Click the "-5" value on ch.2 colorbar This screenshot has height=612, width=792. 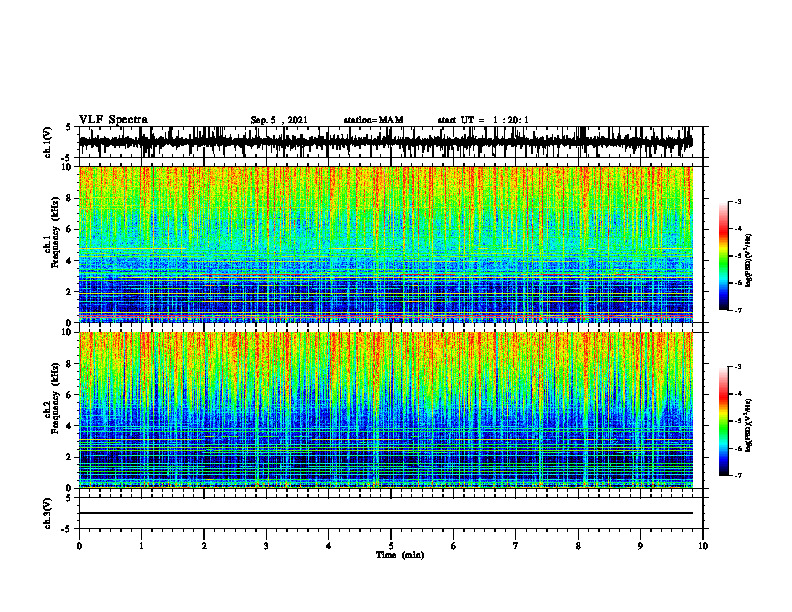point(737,421)
